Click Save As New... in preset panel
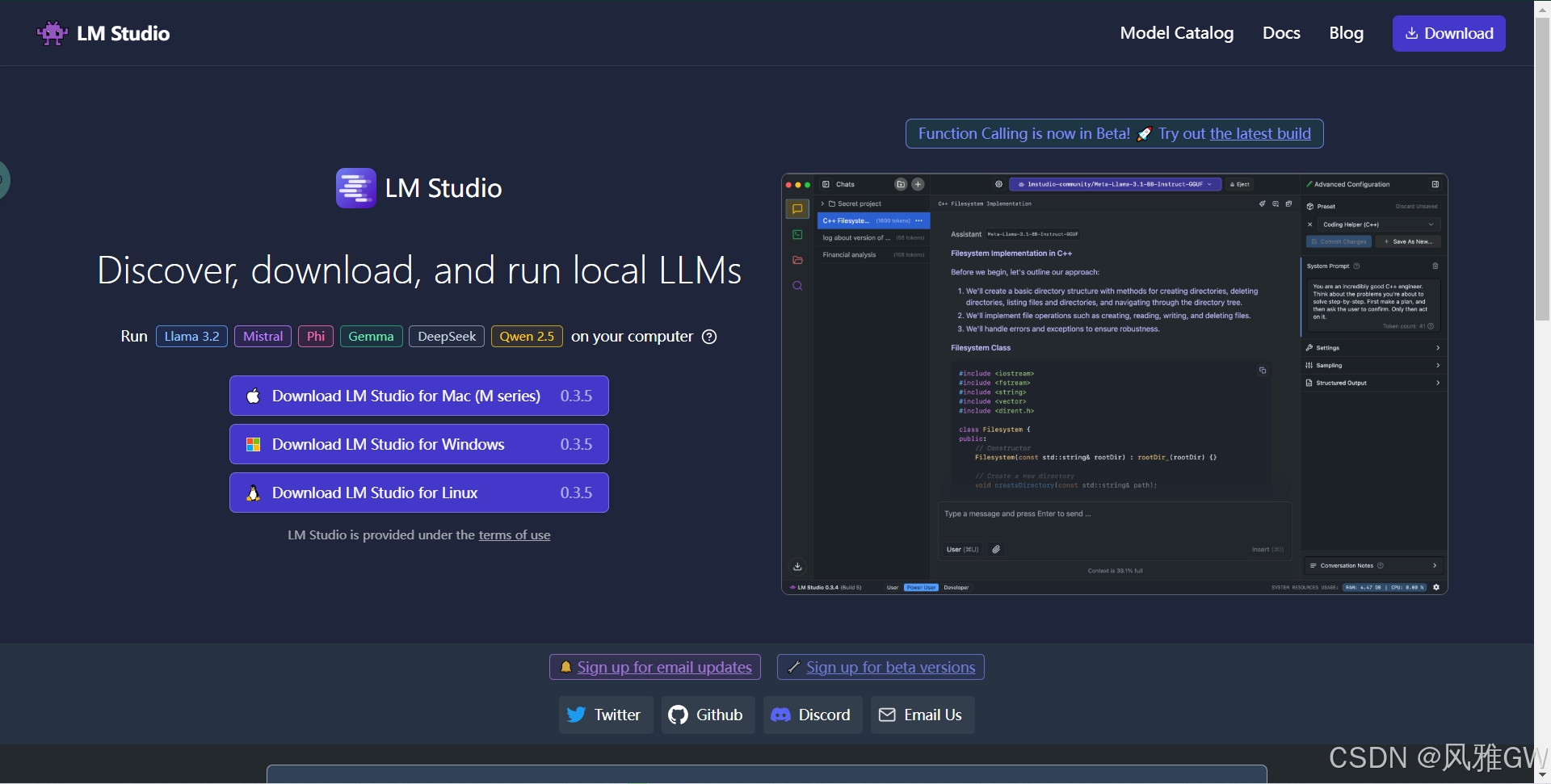The height and width of the screenshot is (784, 1551). [x=1408, y=241]
